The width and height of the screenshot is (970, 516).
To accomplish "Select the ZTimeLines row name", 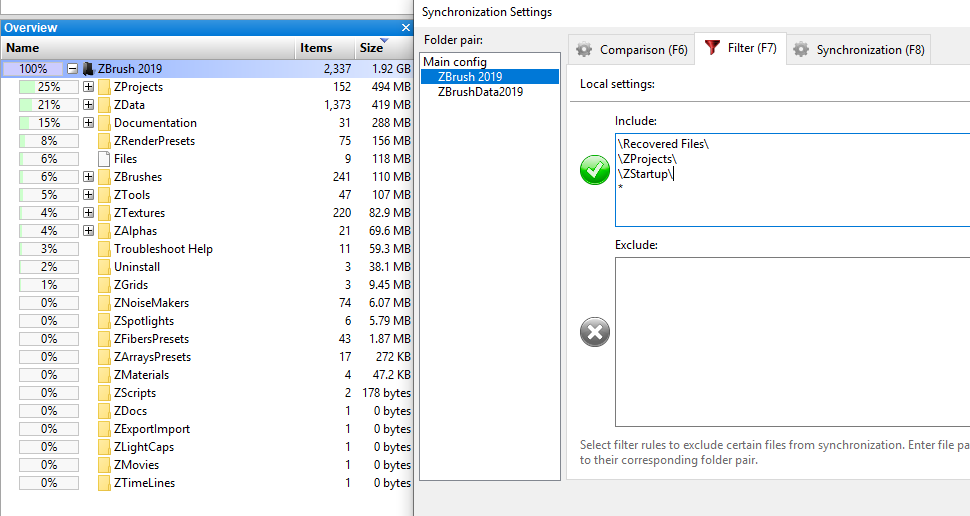I will pos(144,483).
